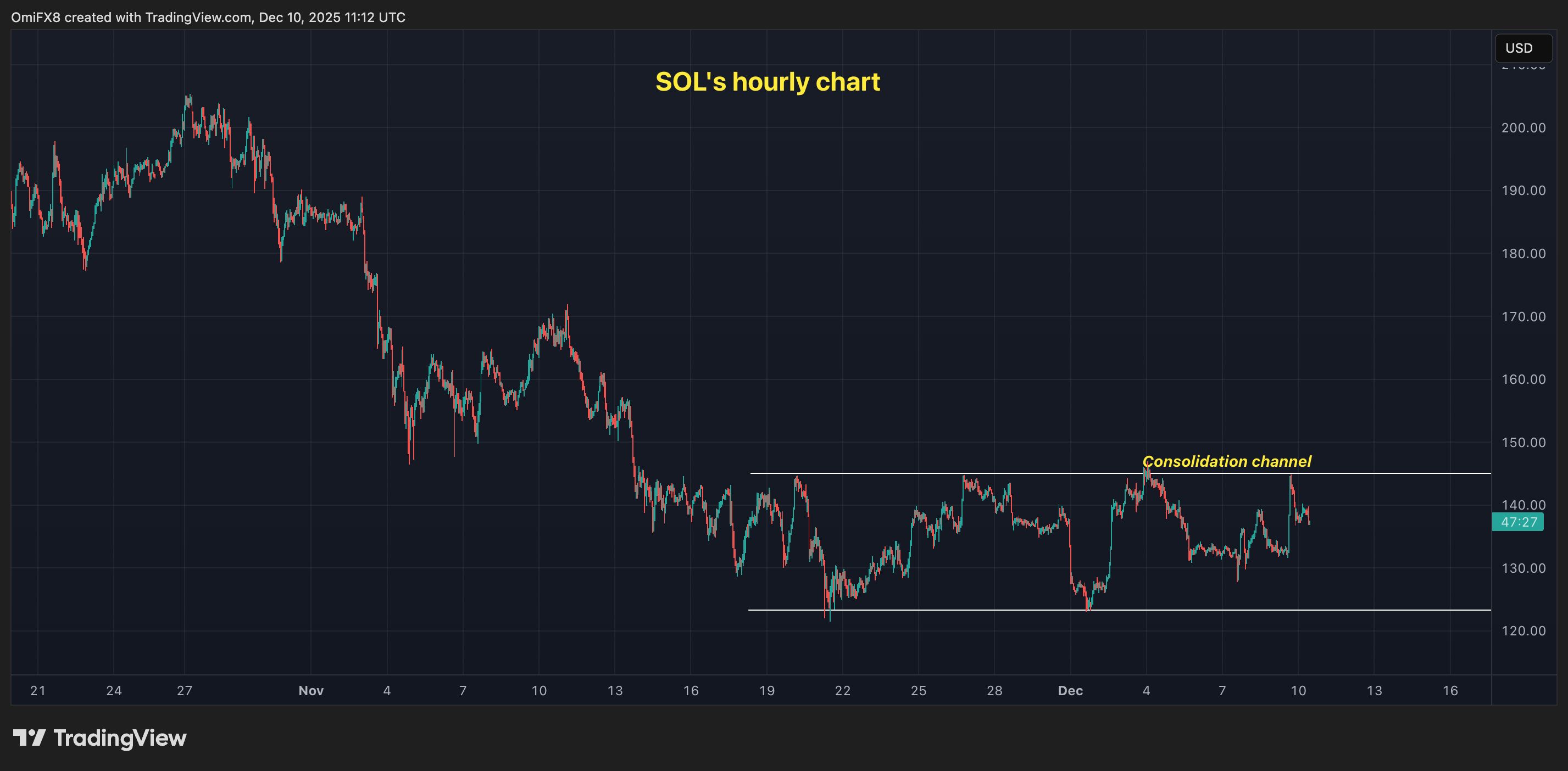
Task: Select the USD currency label
Action: pyautogui.click(x=1518, y=48)
